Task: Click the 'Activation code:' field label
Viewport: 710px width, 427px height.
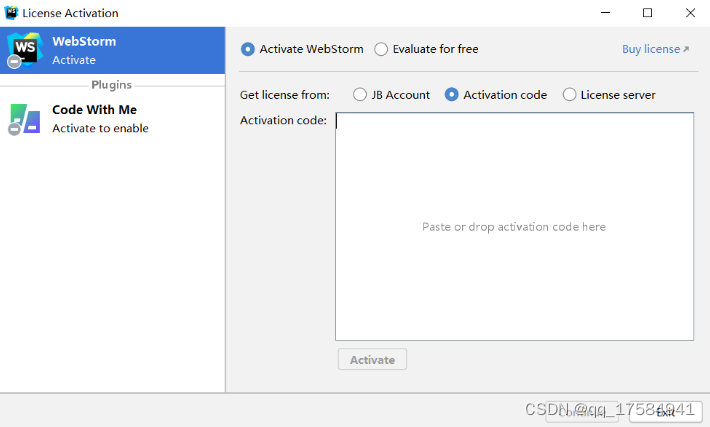Action: 283,120
